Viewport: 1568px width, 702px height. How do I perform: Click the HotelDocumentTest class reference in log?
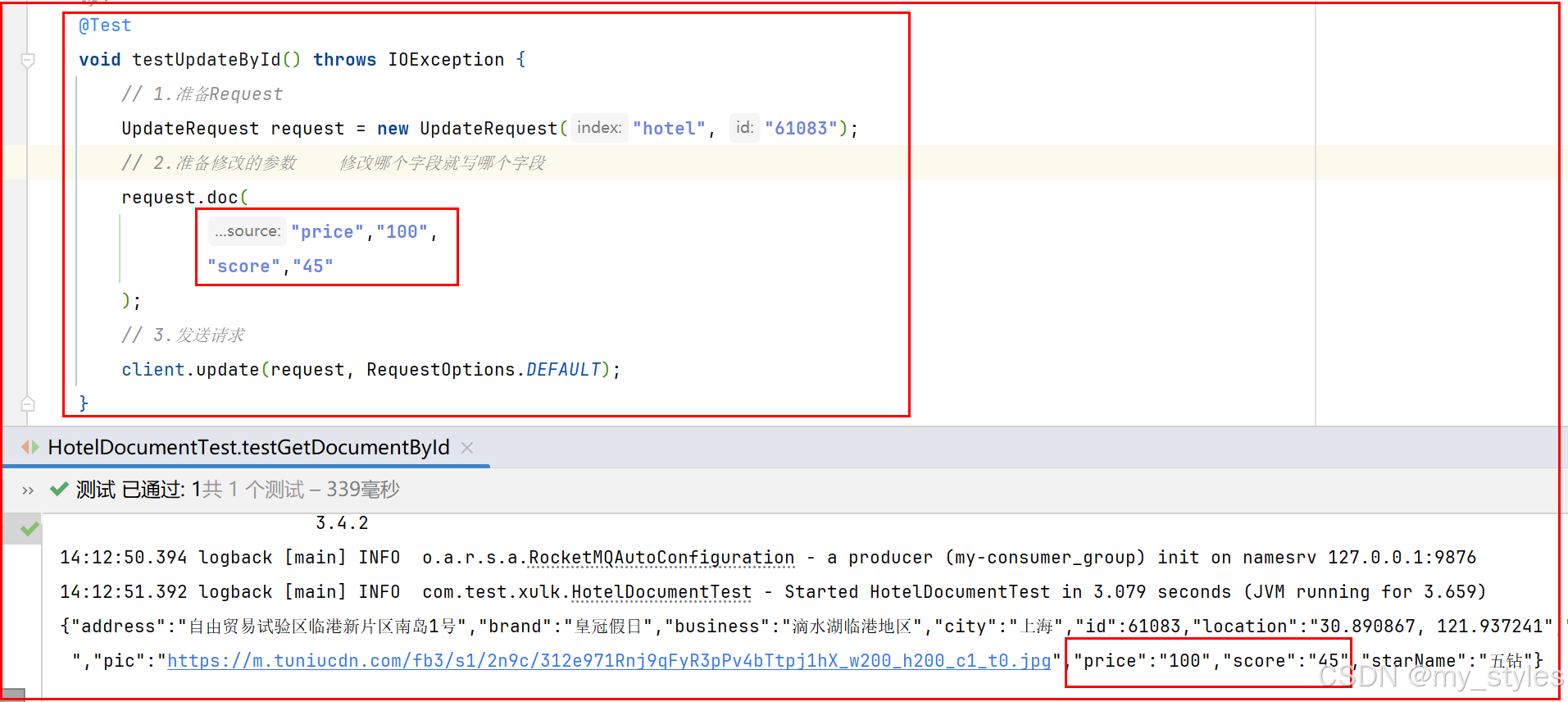[661, 592]
